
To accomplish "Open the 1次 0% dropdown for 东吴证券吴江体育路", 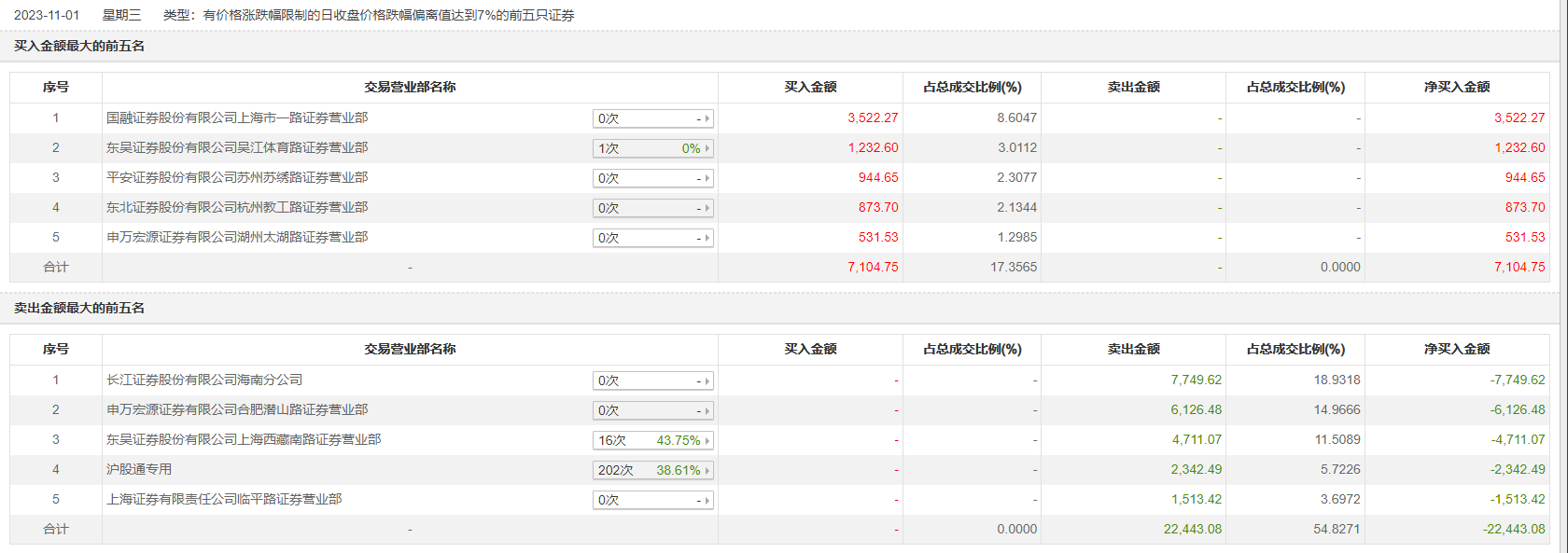I will click(652, 148).
